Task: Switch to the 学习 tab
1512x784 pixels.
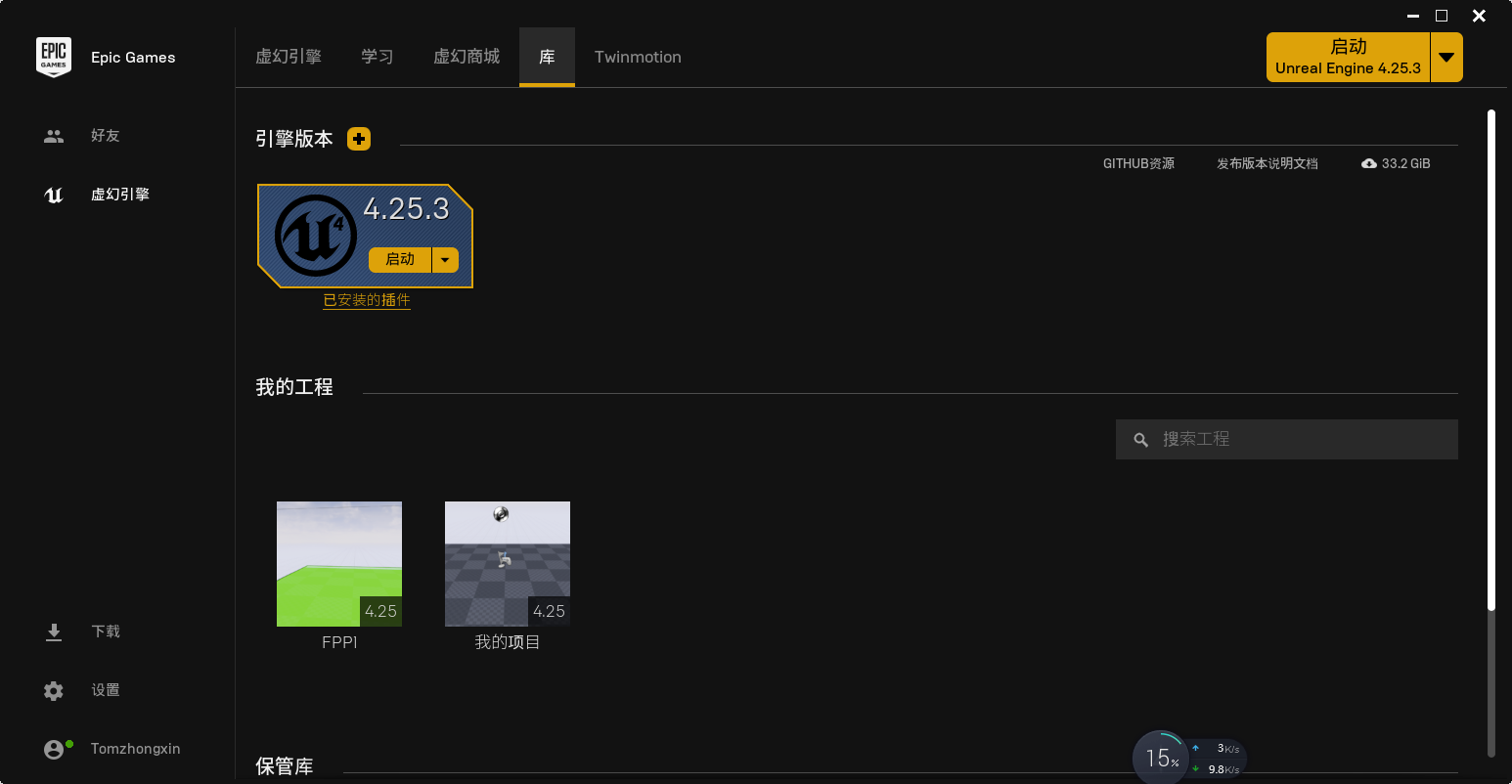Action: click(x=378, y=57)
